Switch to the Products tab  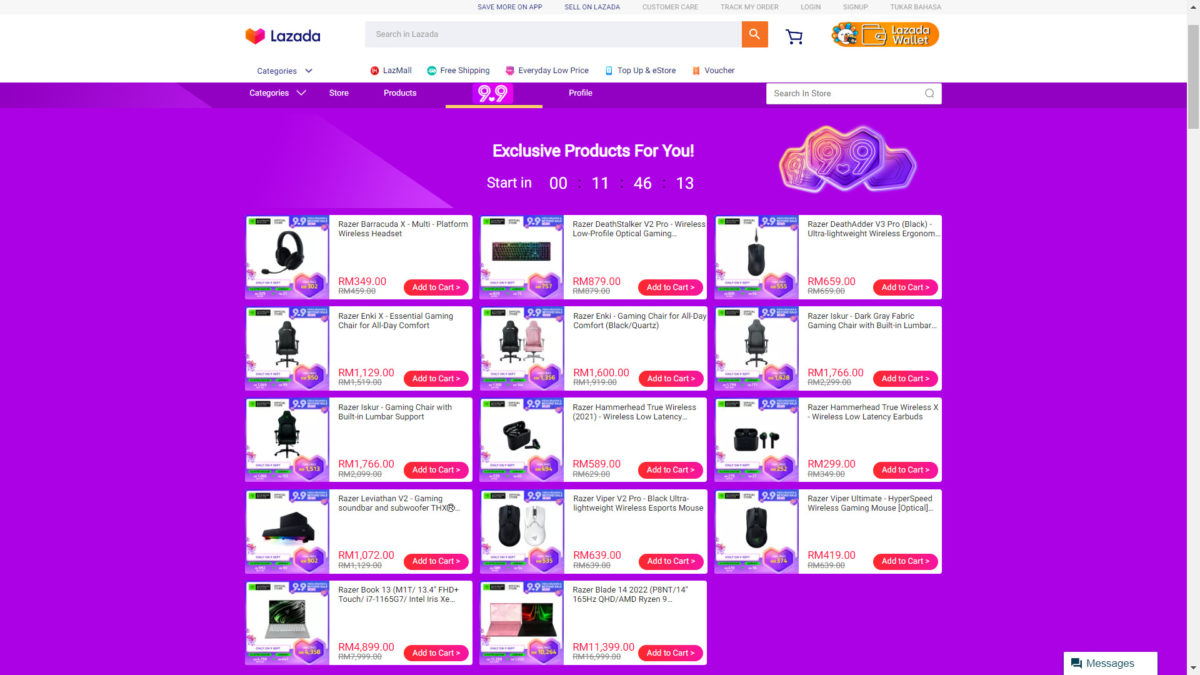[400, 93]
